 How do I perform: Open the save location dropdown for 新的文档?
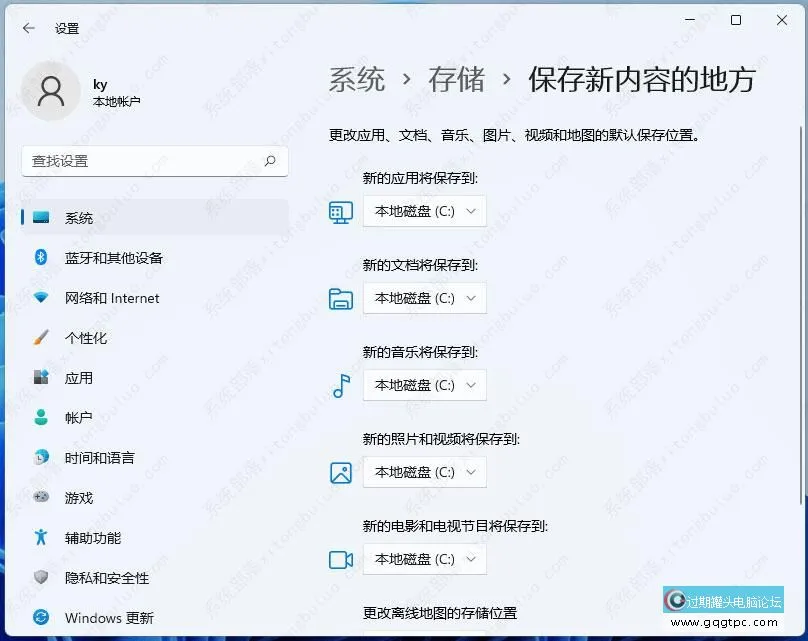point(424,298)
